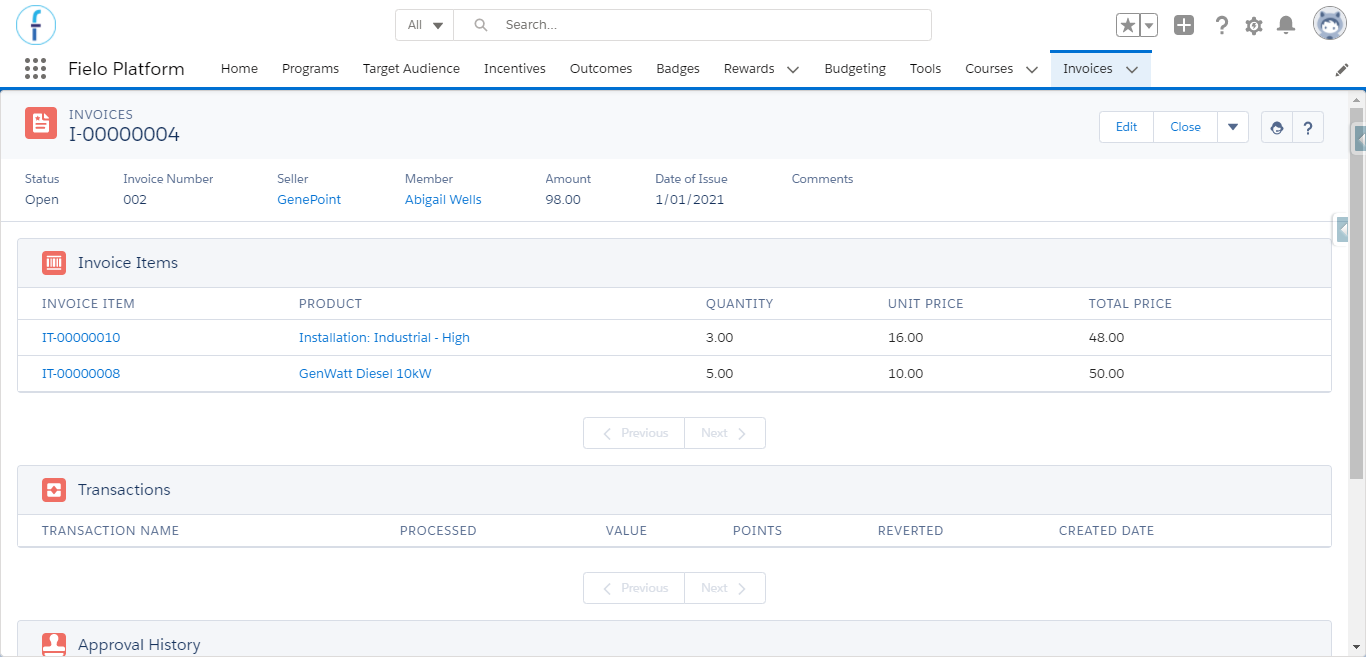1366x657 pixels.
Task: Open the App Launcher grid icon
Action: (x=35, y=69)
